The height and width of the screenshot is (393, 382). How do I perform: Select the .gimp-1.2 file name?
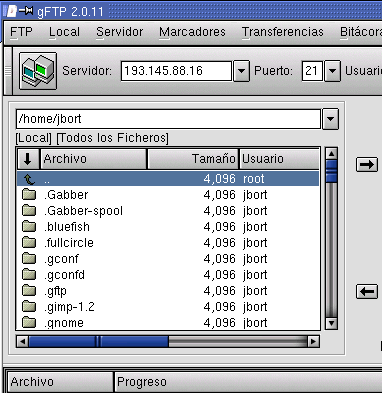pos(69,307)
